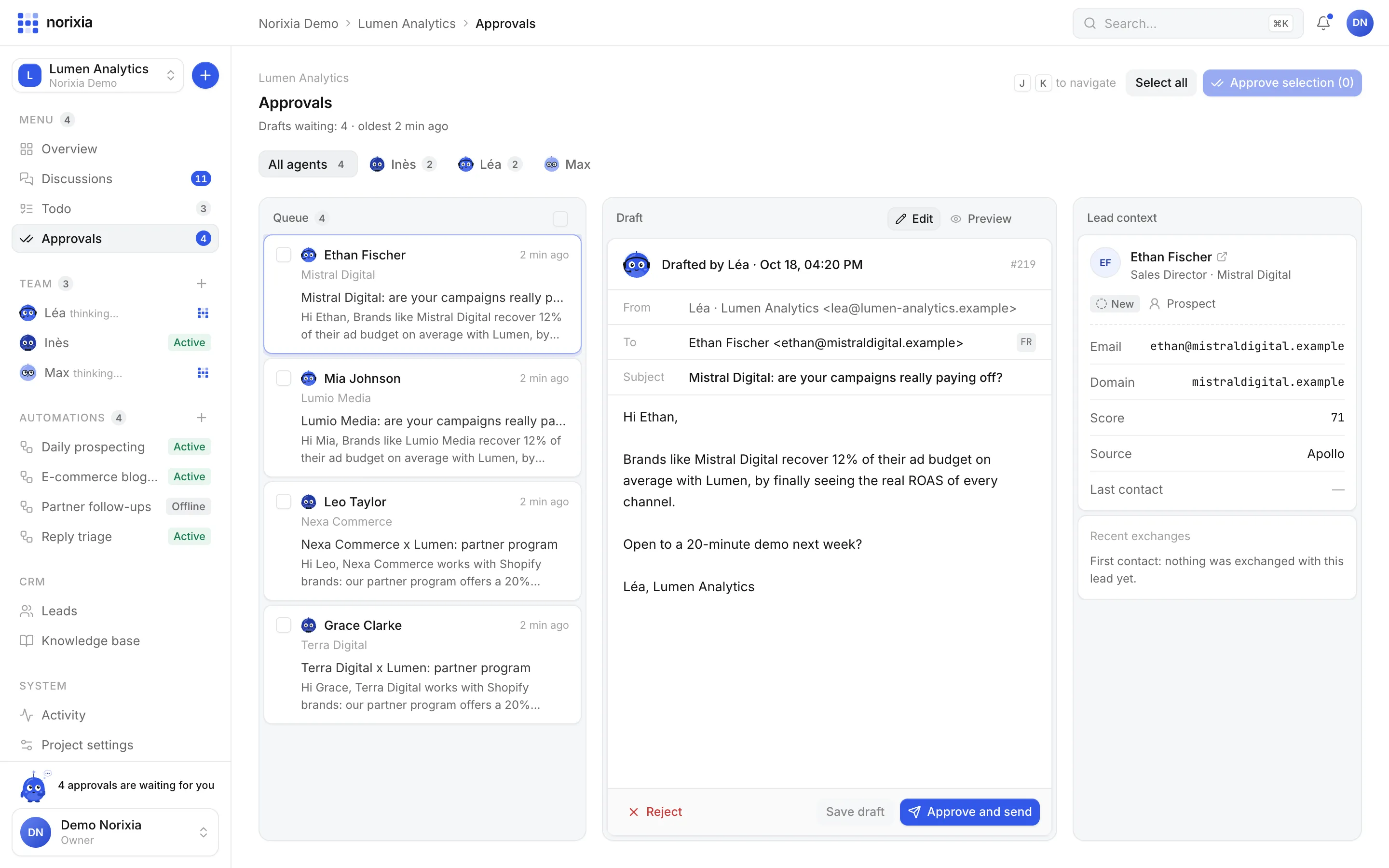Add an automation with AUTOMATIONS plus icon
This screenshot has width=1389, height=868.
point(202,417)
